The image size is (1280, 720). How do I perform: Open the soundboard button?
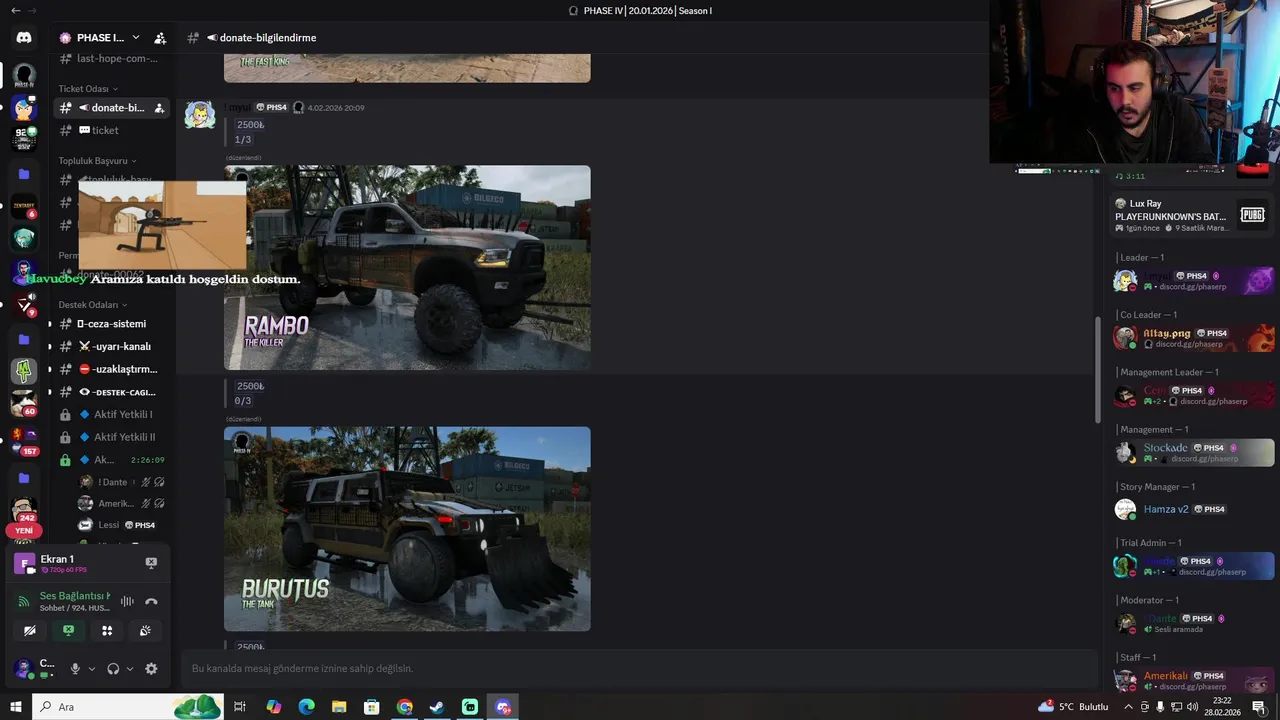(x=145, y=631)
